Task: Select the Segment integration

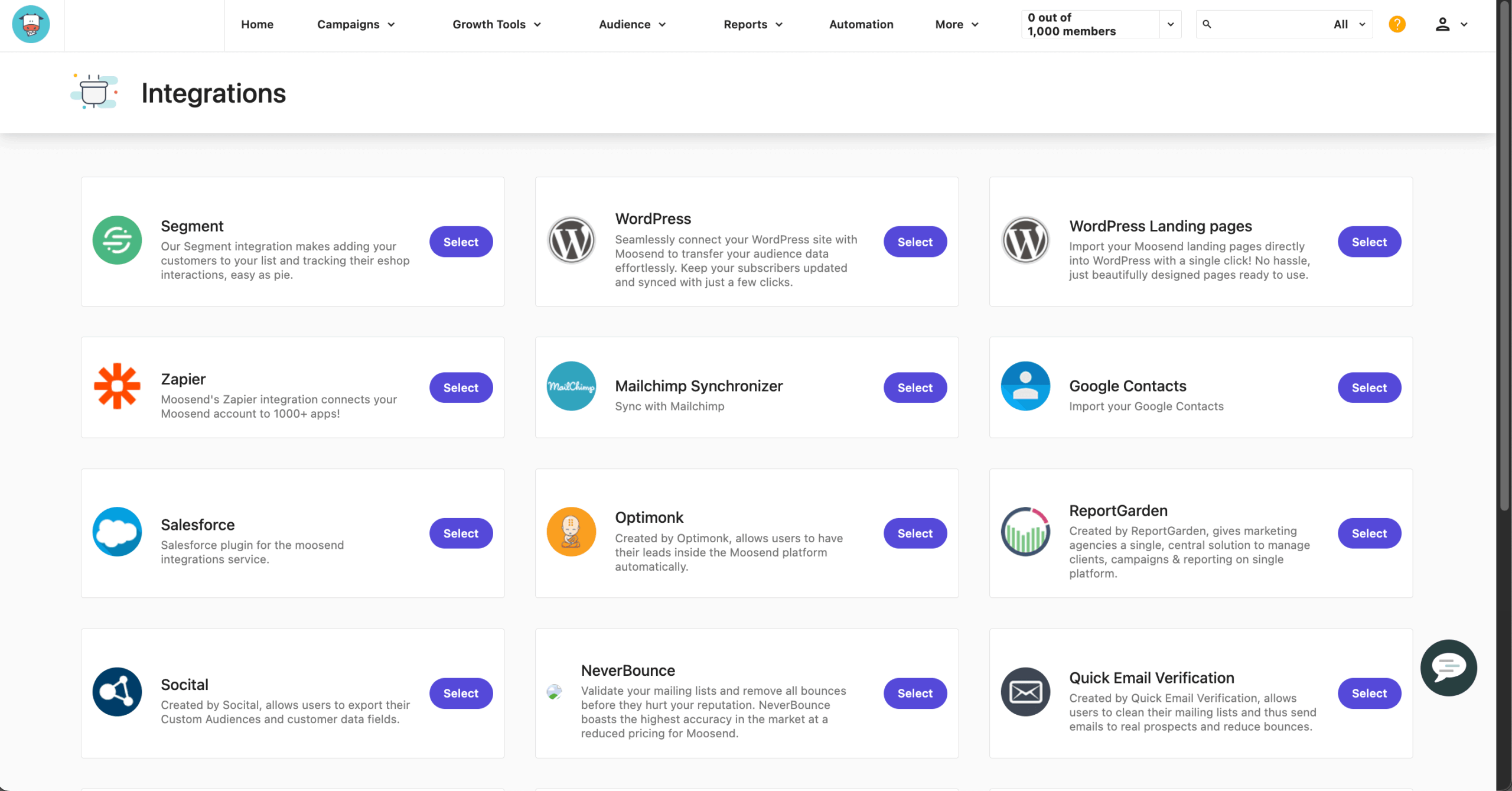Action: coord(461,242)
